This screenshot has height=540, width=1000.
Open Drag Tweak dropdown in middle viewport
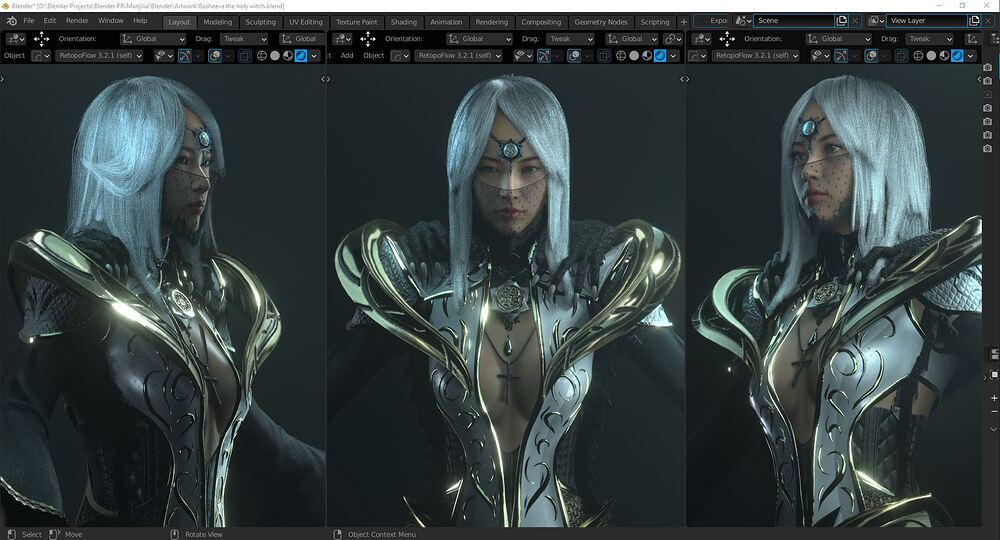pos(571,39)
